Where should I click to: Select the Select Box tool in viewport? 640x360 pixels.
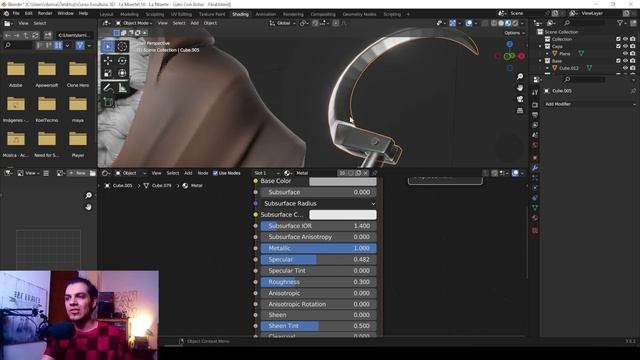(x=108, y=47)
